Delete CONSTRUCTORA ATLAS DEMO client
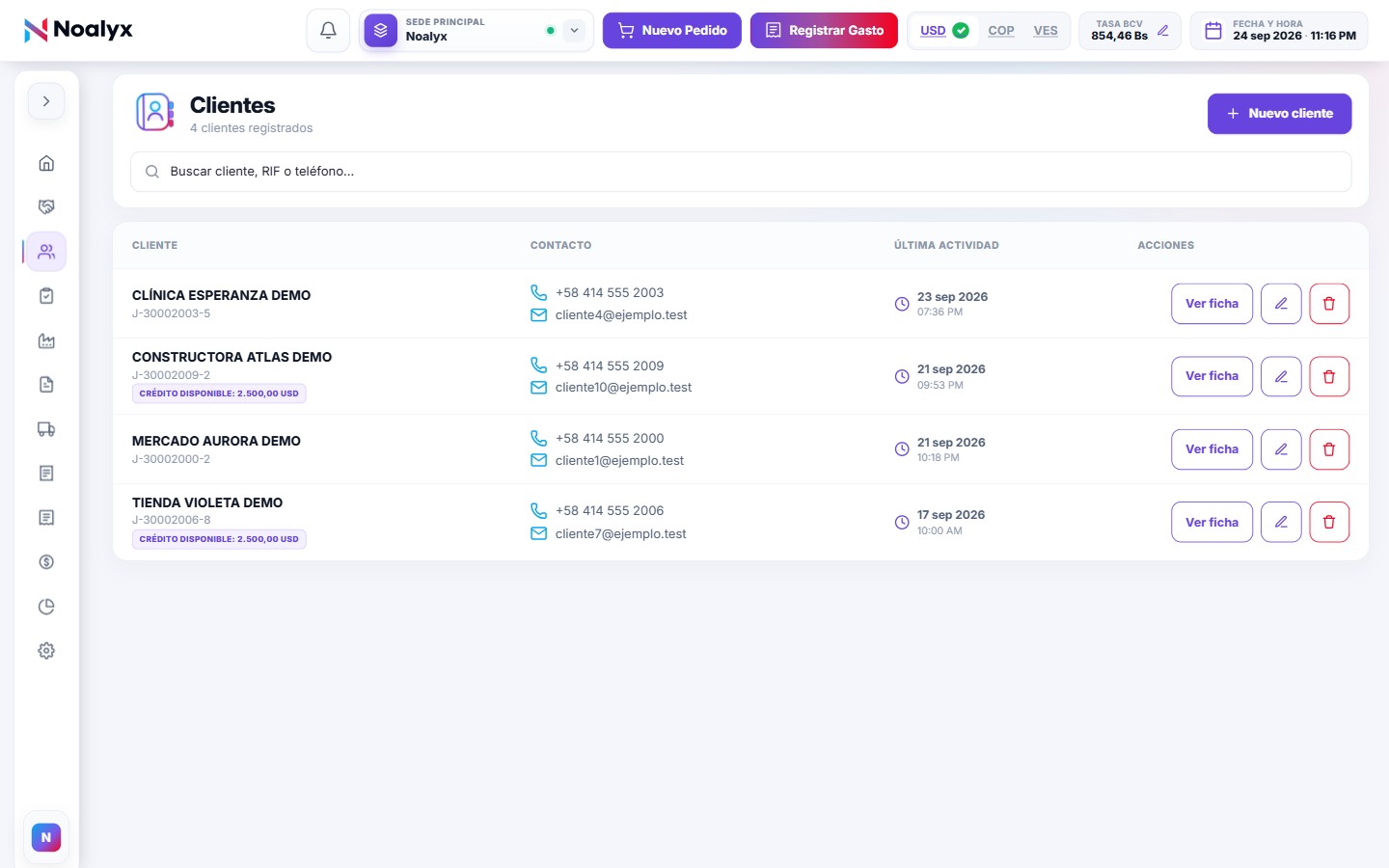The height and width of the screenshot is (868, 1389). (1329, 376)
